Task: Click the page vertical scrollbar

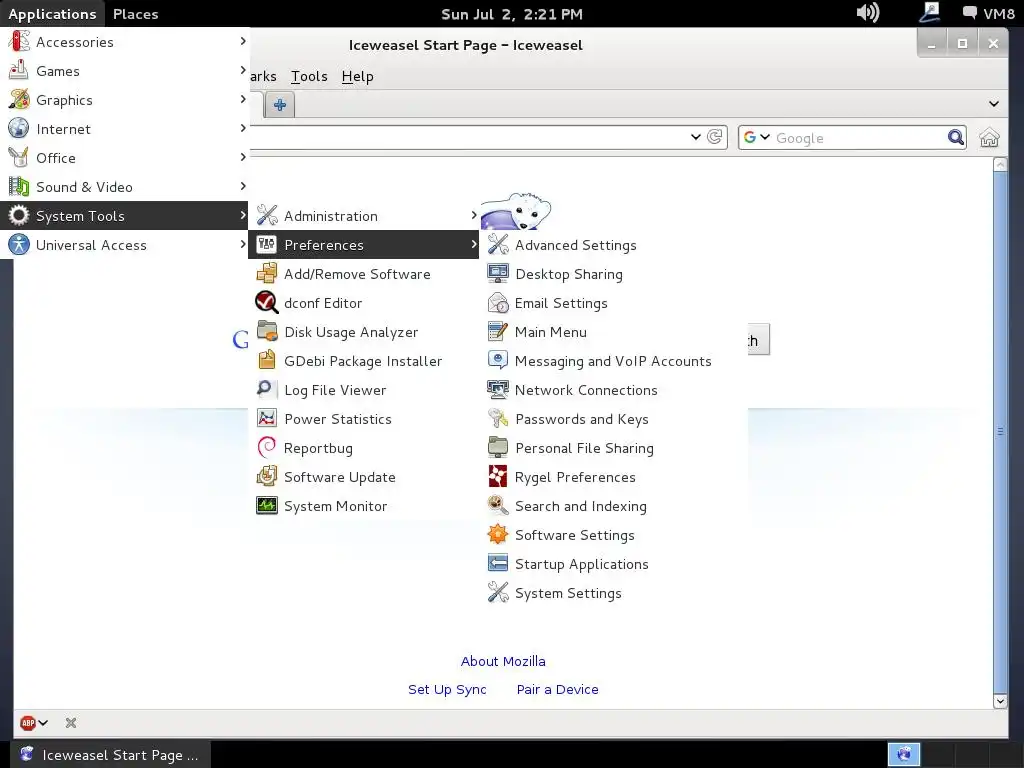Action: [x=1000, y=432]
